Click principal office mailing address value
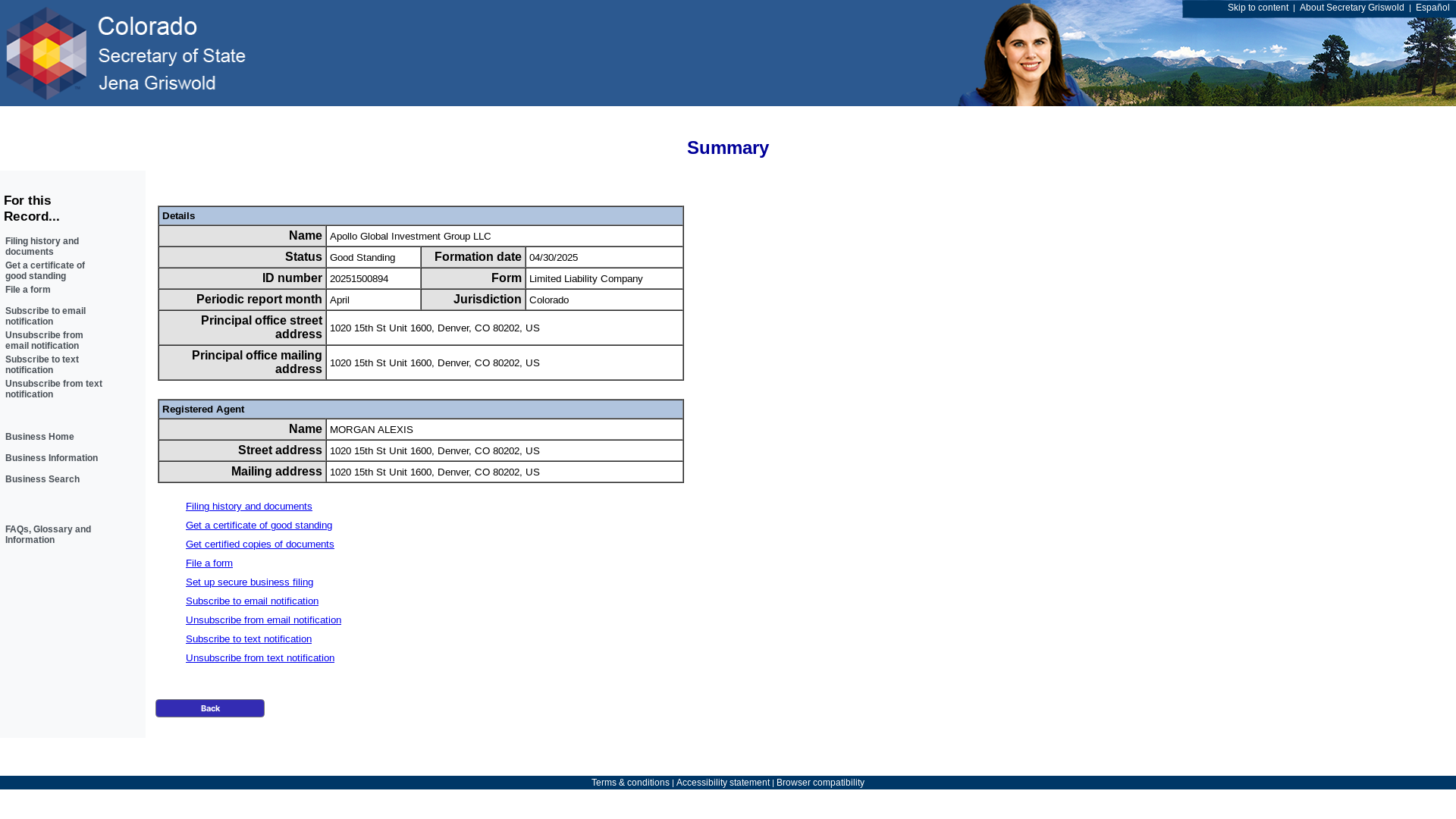 pos(435,363)
